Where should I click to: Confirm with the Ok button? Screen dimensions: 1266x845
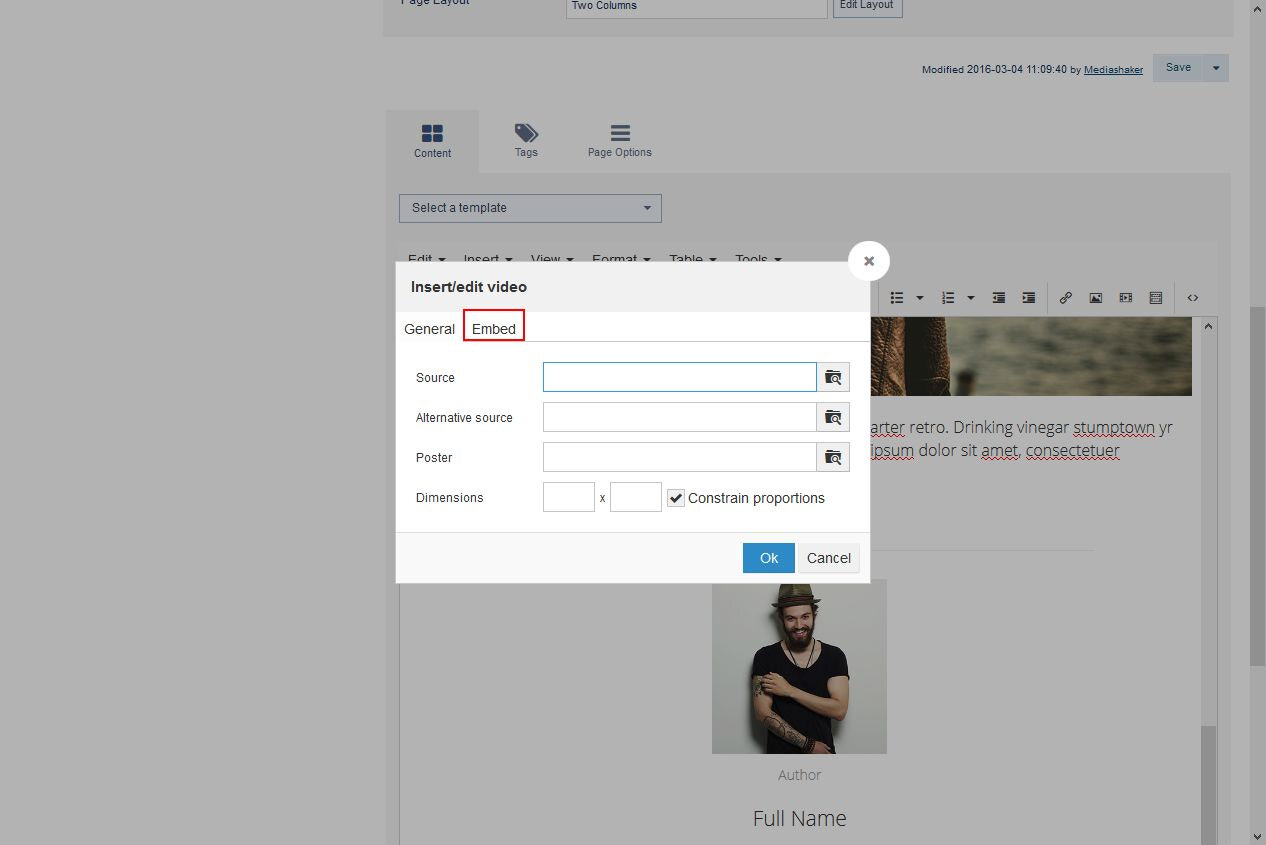pyautogui.click(x=769, y=558)
